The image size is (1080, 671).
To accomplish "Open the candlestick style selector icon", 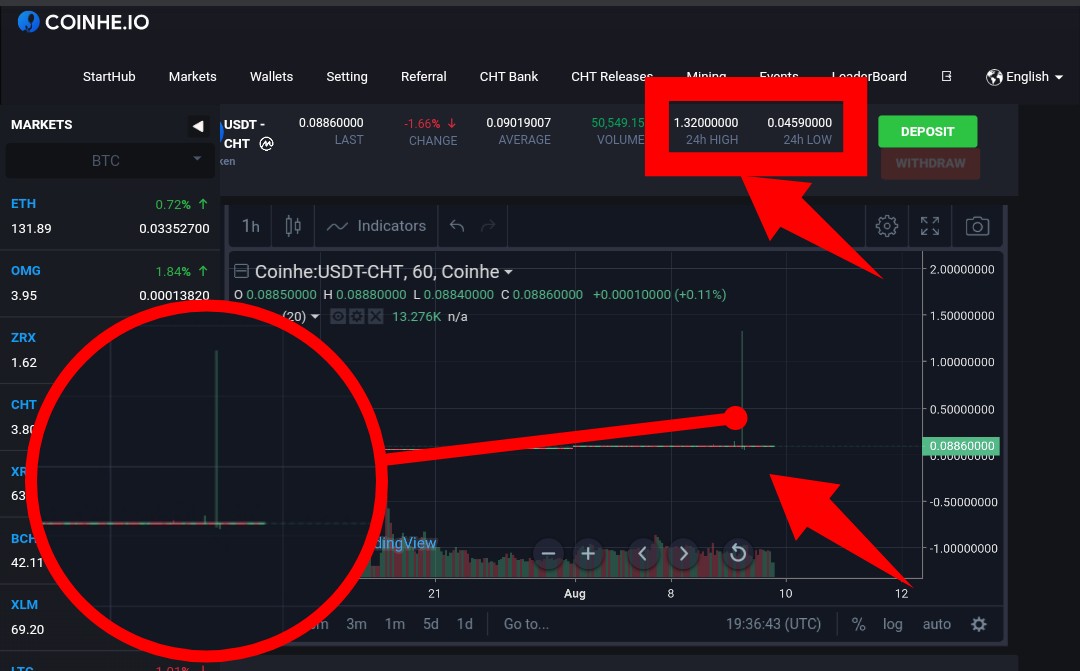I will [293, 226].
